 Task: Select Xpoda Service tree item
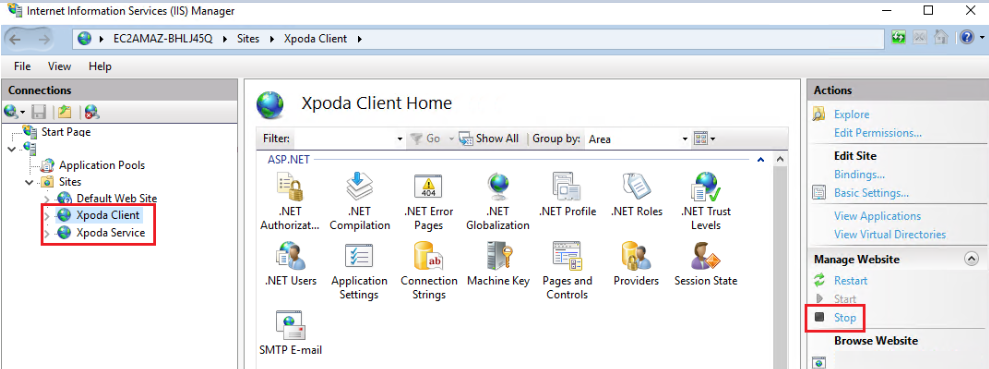[110, 233]
